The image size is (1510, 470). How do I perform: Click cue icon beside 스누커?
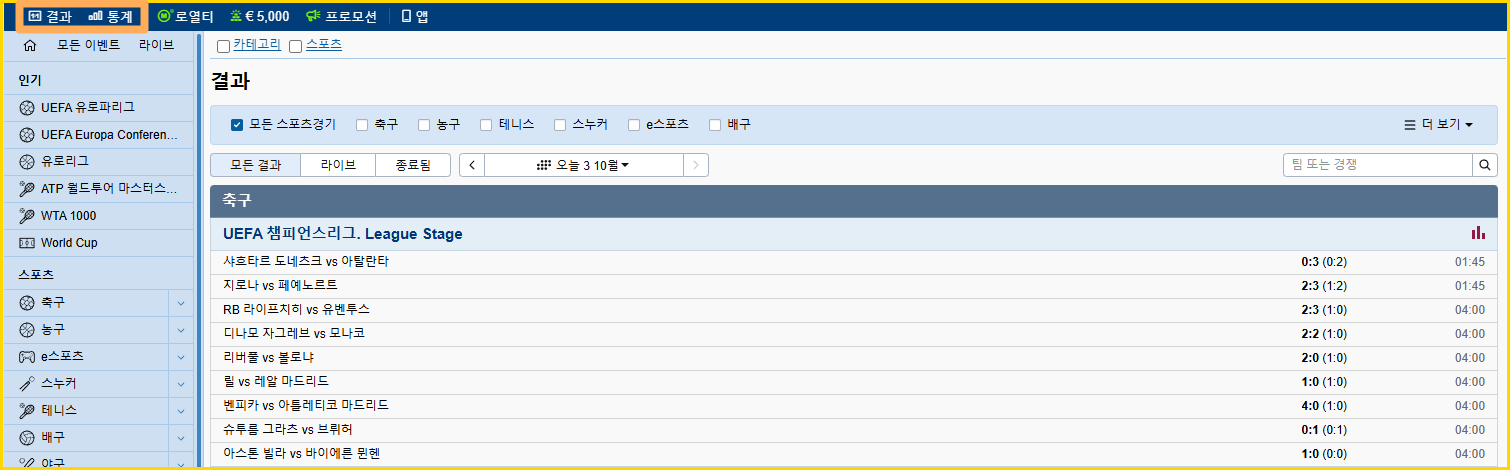click(27, 383)
